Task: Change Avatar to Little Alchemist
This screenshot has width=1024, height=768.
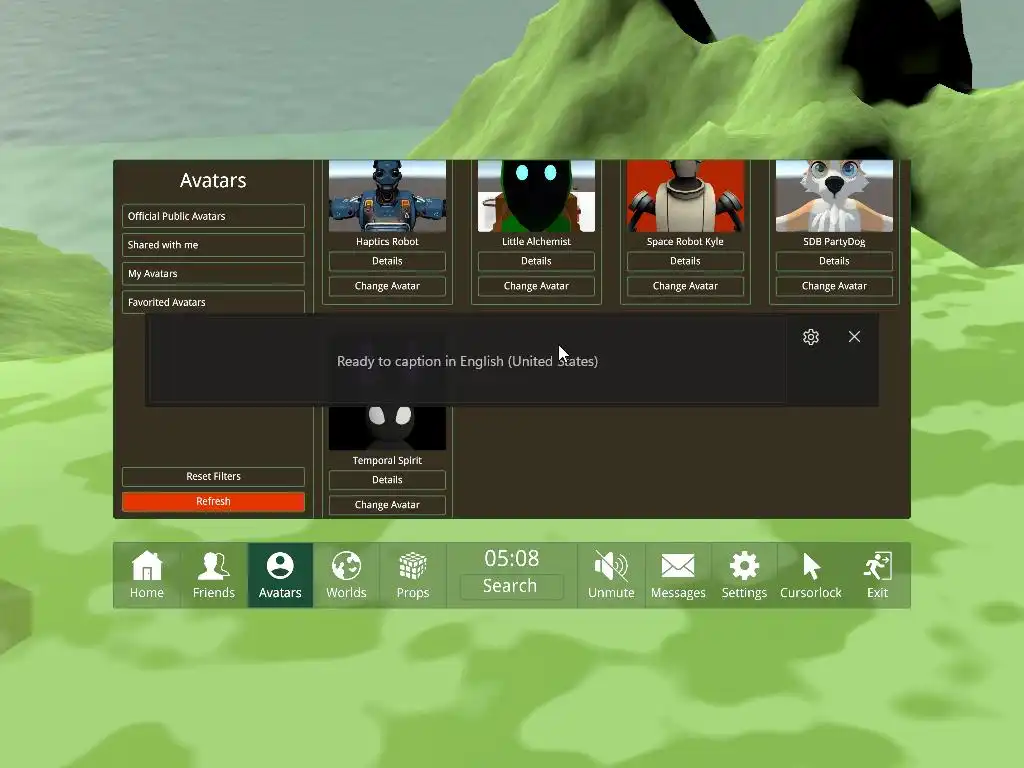Action: click(x=536, y=286)
